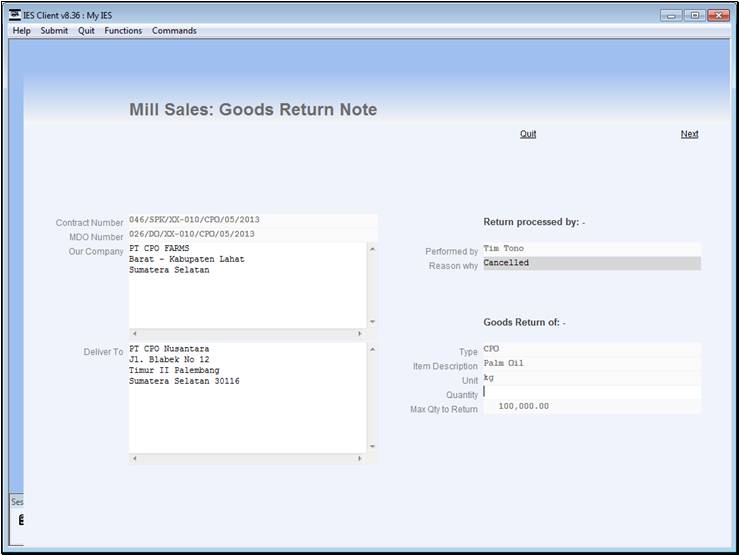Image resolution: width=739 pixels, height=555 pixels.
Task: Select the Reason why field
Action: click(x=591, y=263)
